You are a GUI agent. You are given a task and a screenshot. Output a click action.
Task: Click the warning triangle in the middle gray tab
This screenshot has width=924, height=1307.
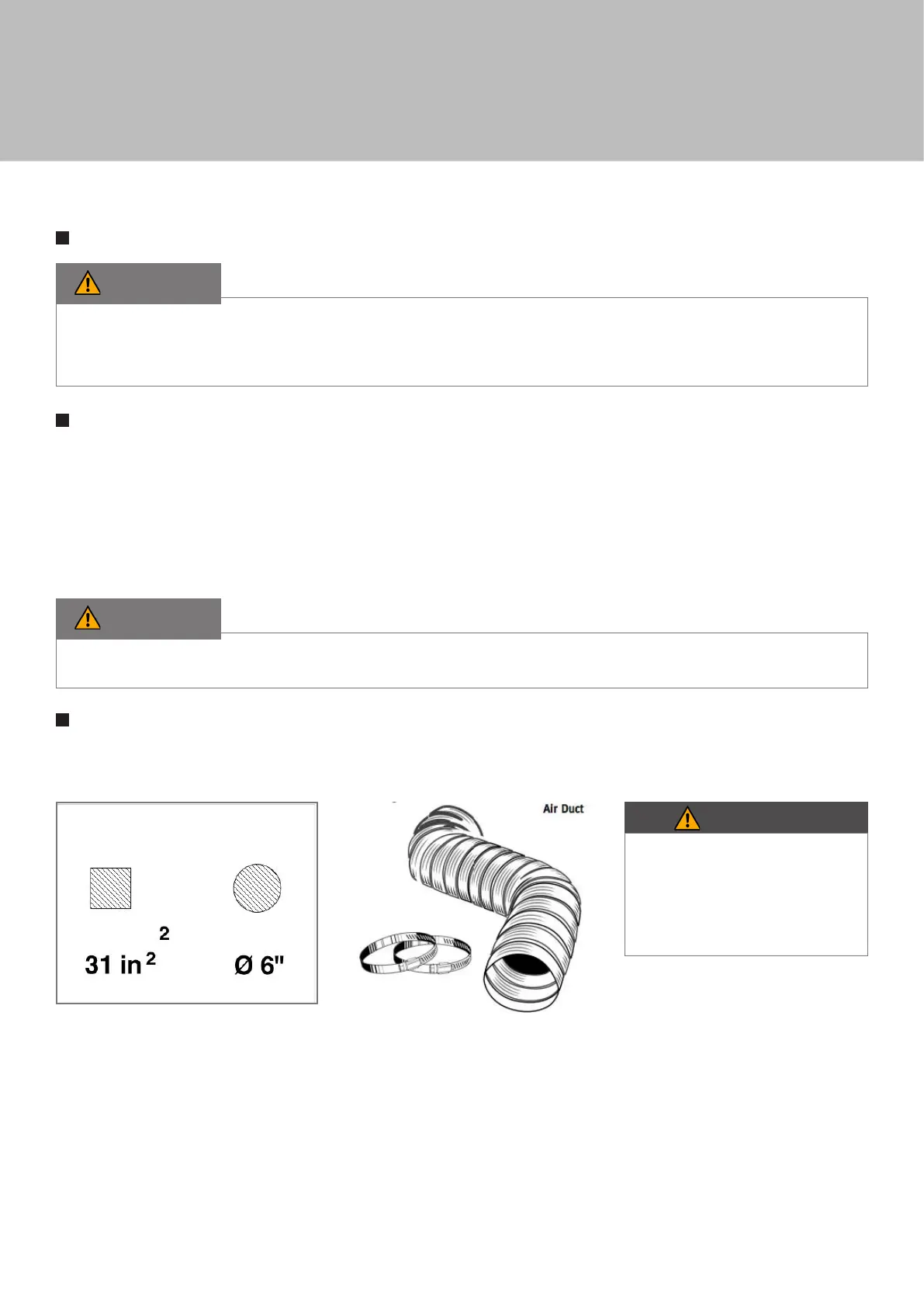point(88,619)
